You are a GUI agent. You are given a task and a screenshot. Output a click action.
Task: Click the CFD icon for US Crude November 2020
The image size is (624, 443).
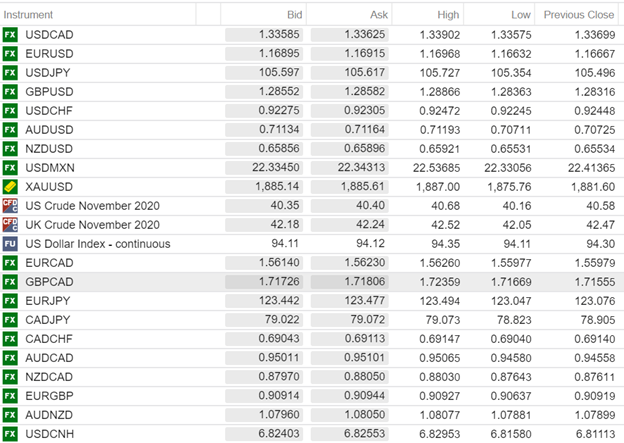tap(11, 205)
